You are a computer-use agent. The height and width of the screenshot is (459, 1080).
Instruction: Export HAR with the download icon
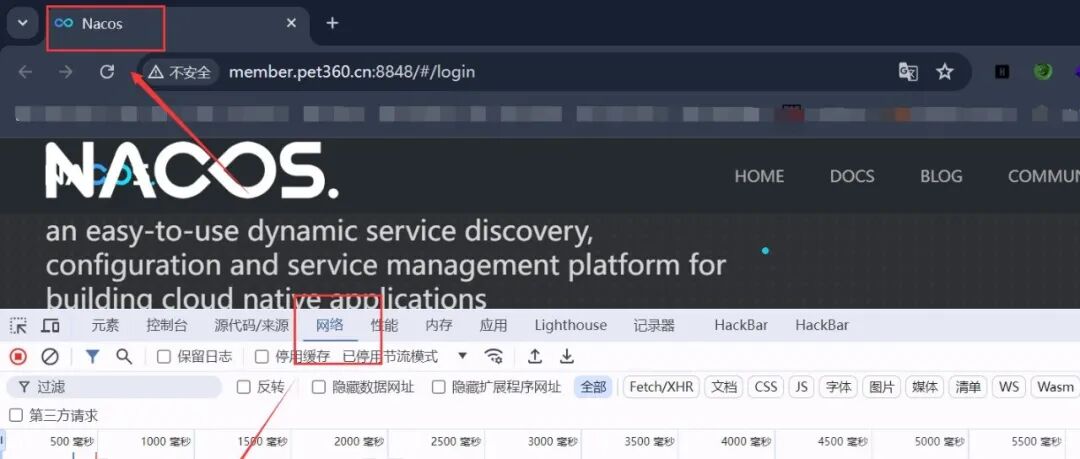[x=566, y=356]
